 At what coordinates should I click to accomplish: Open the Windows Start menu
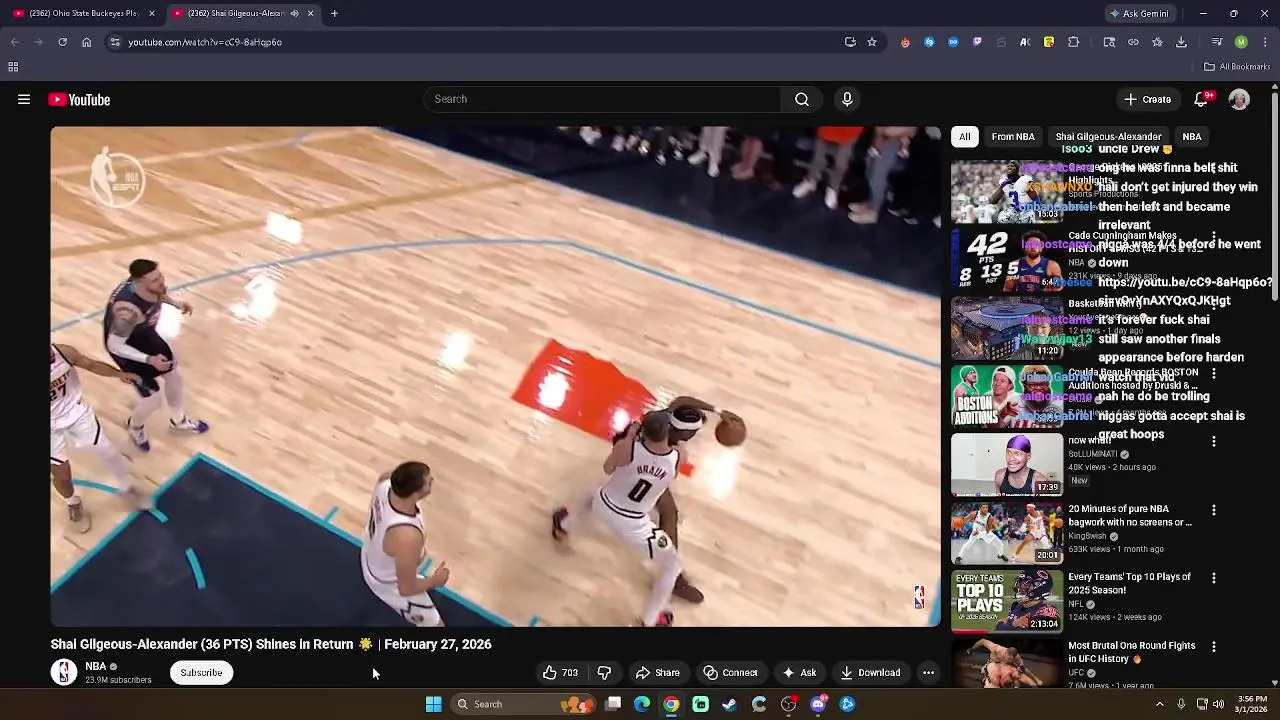(x=433, y=704)
